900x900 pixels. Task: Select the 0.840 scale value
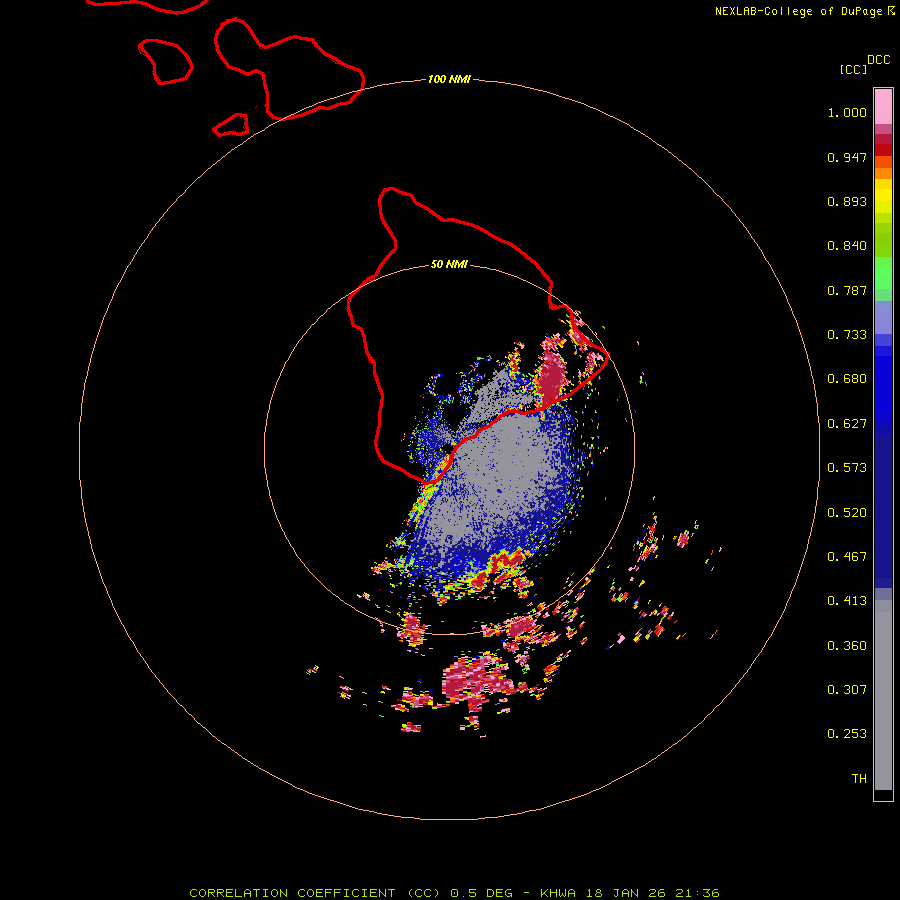tap(847, 246)
